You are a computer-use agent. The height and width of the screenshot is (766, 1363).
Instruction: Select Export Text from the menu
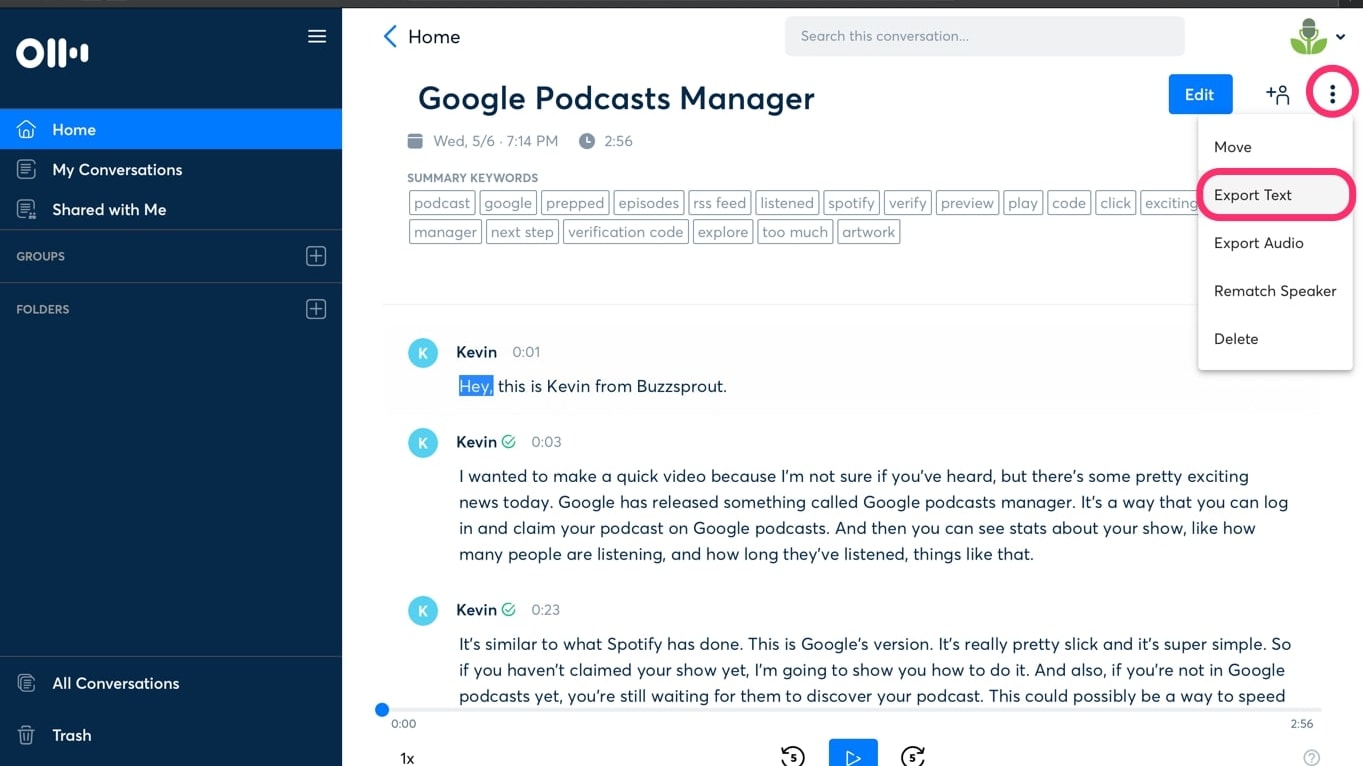[1275, 195]
